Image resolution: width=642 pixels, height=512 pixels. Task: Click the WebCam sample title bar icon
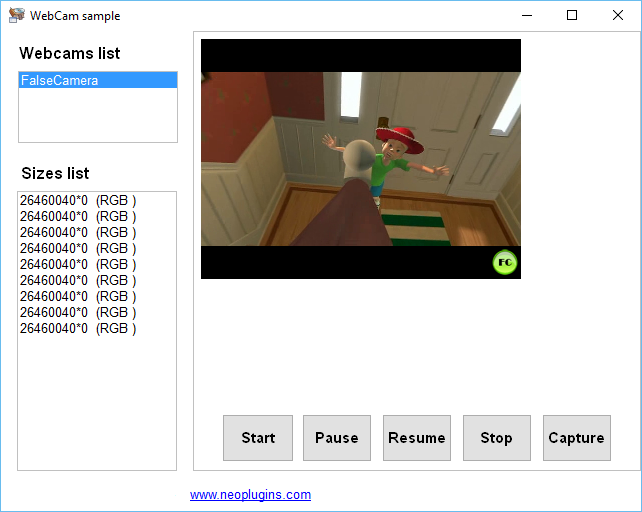tap(17, 15)
